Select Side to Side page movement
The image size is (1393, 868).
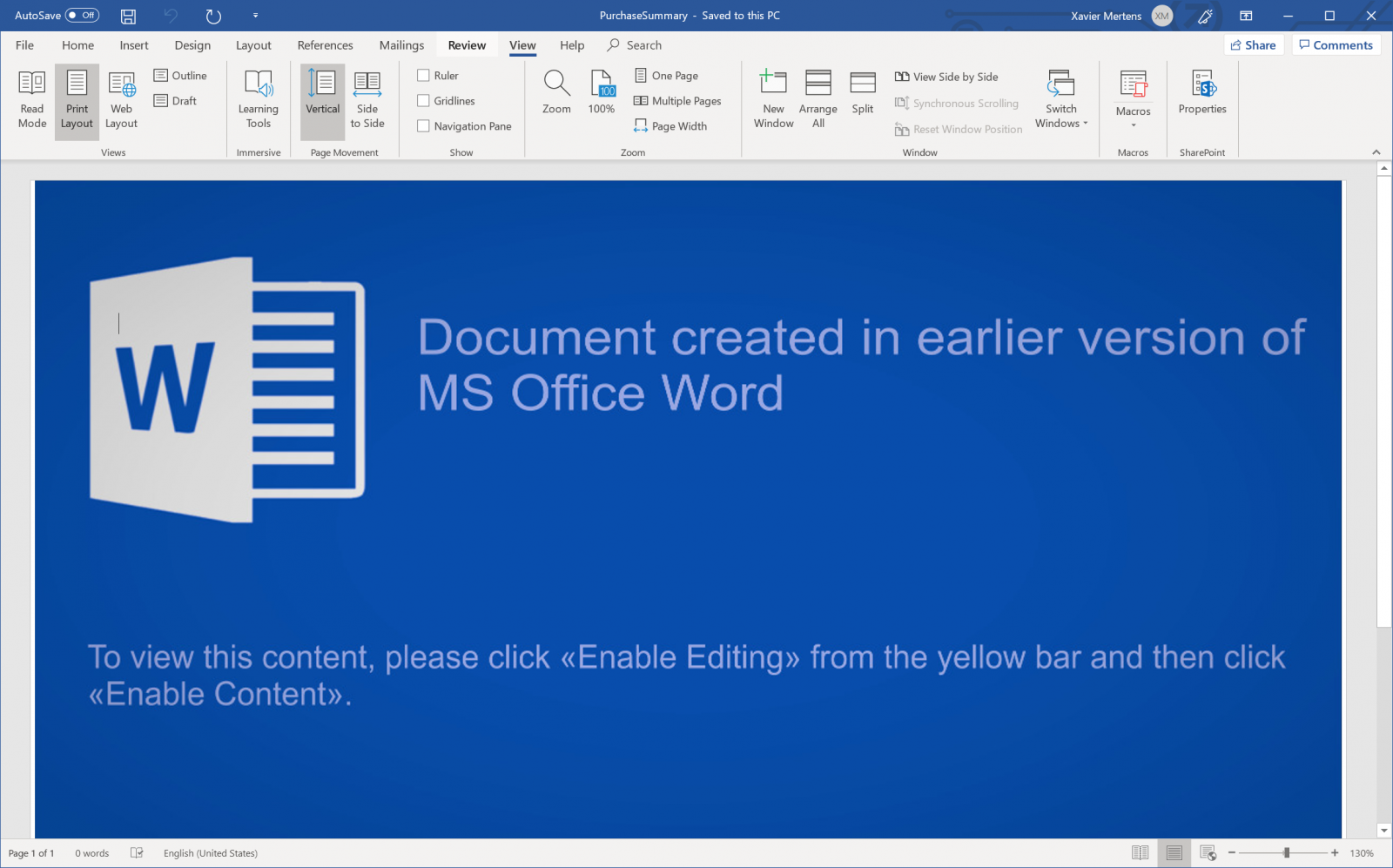(x=367, y=100)
